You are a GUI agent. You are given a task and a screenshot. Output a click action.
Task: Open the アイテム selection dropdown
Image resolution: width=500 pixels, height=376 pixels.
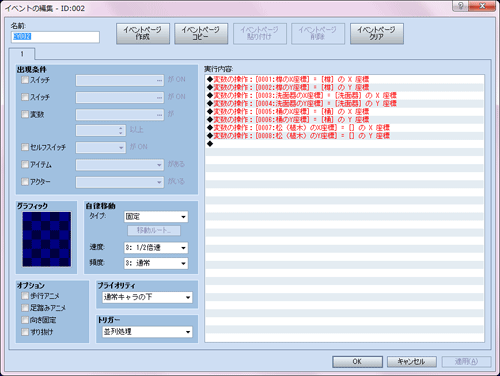point(120,165)
